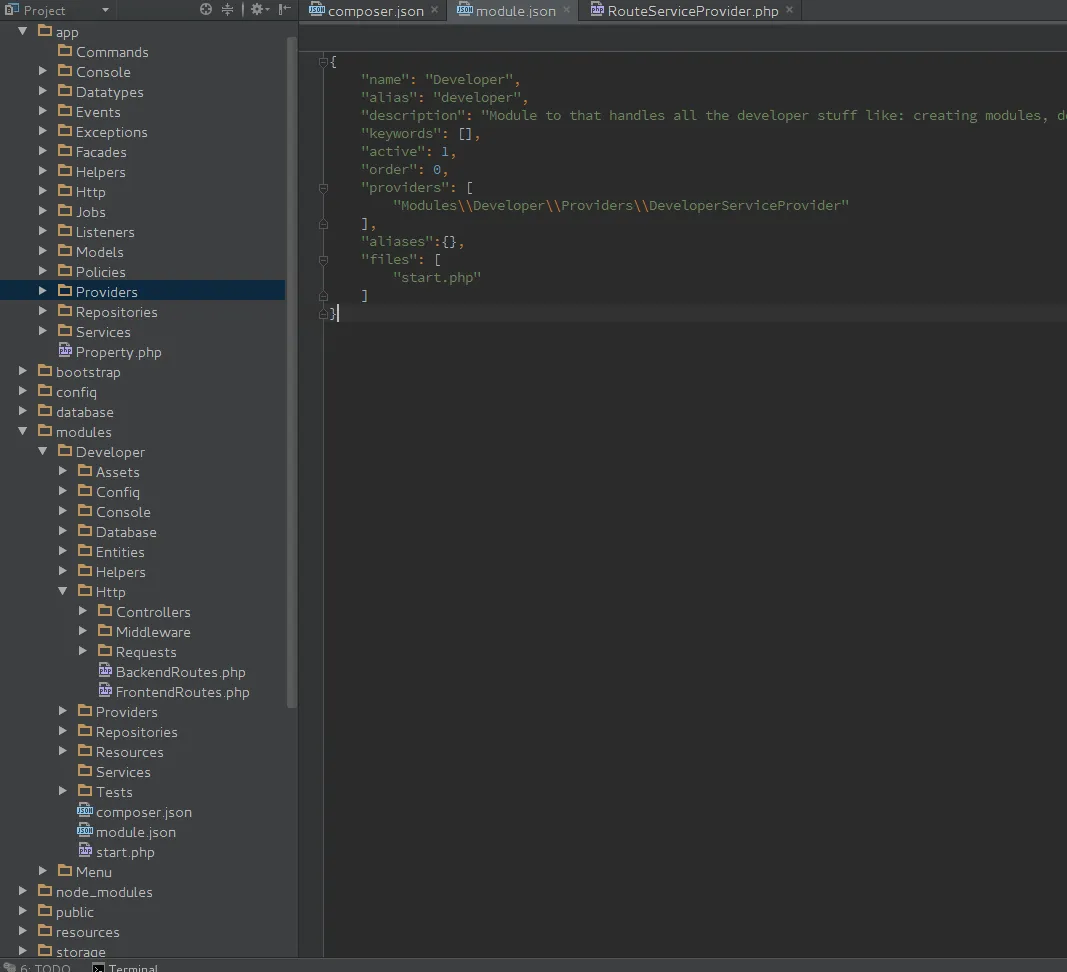Viewport: 1067px width, 972px height.
Task: Switch to the composer.json tab
Action: (375, 11)
